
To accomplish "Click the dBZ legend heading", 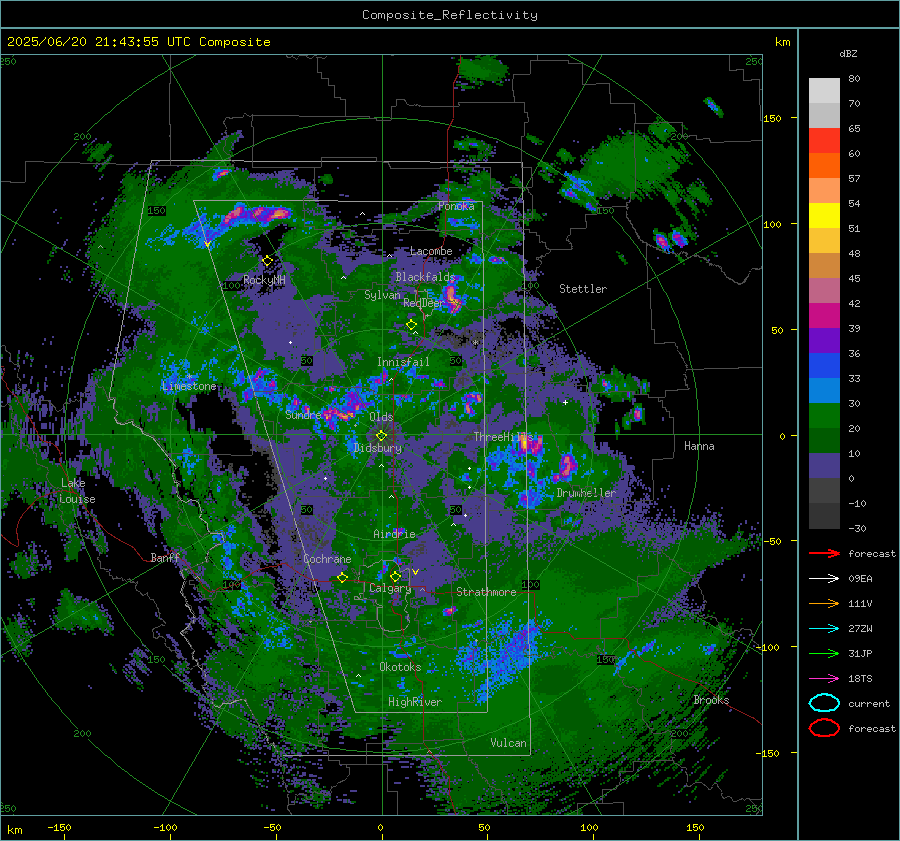I will tap(848, 54).
